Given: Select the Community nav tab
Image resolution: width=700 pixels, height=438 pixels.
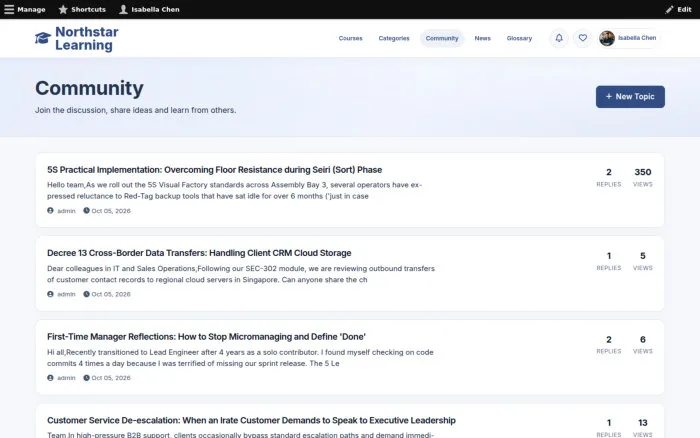Looking at the screenshot, I should [x=442, y=38].
